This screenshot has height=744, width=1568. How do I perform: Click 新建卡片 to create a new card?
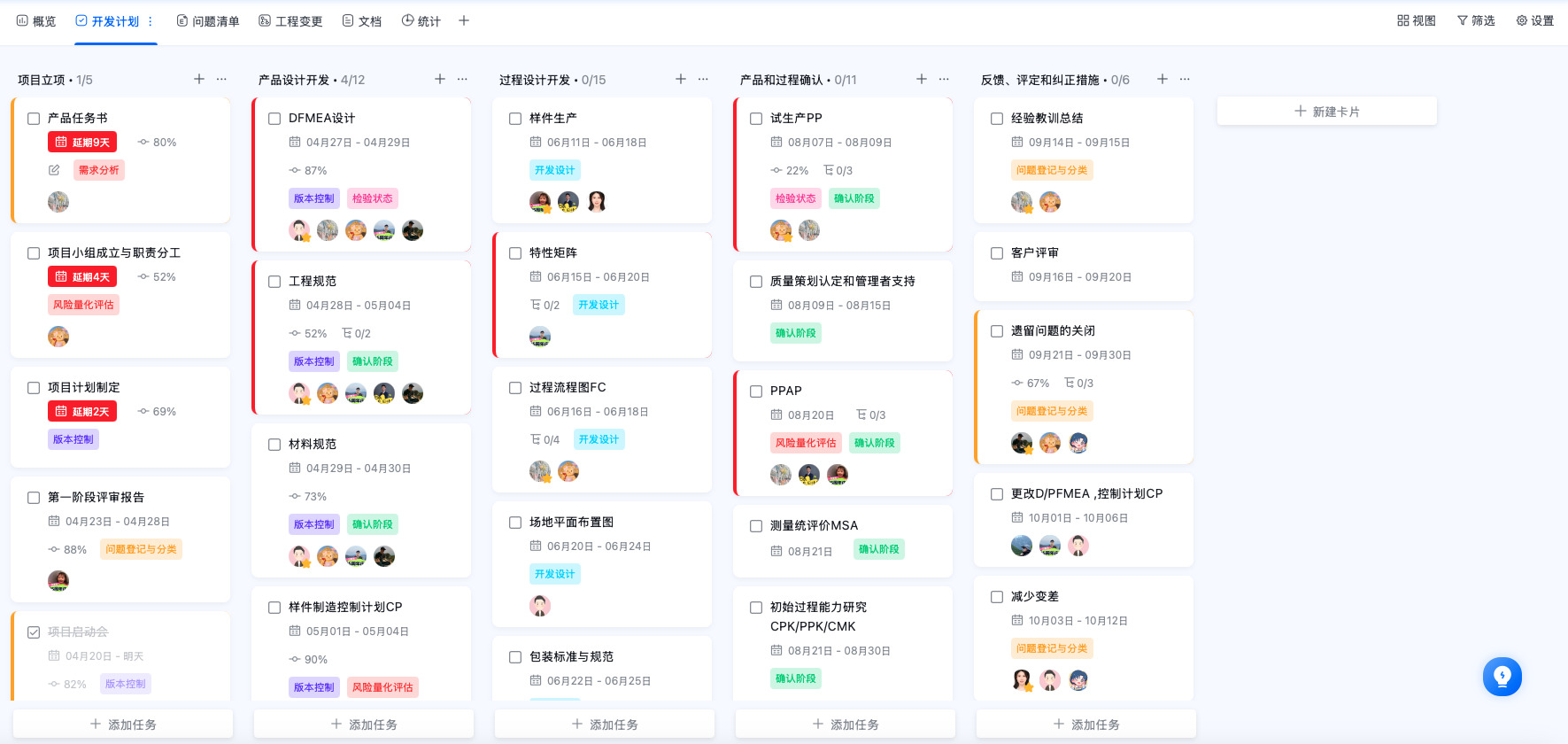click(1327, 112)
